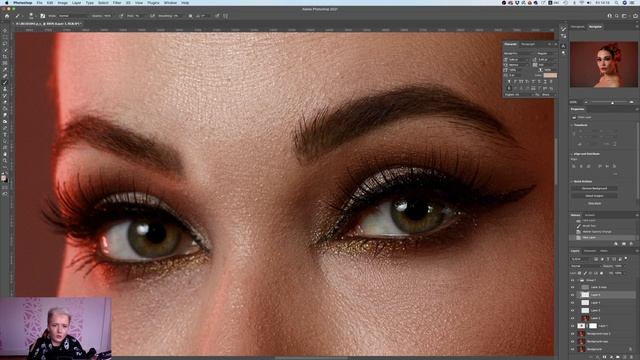Toggle visibility of Layer 2
Image resolution: width=640 pixels, height=360 pixels.
tap(572, 318)
